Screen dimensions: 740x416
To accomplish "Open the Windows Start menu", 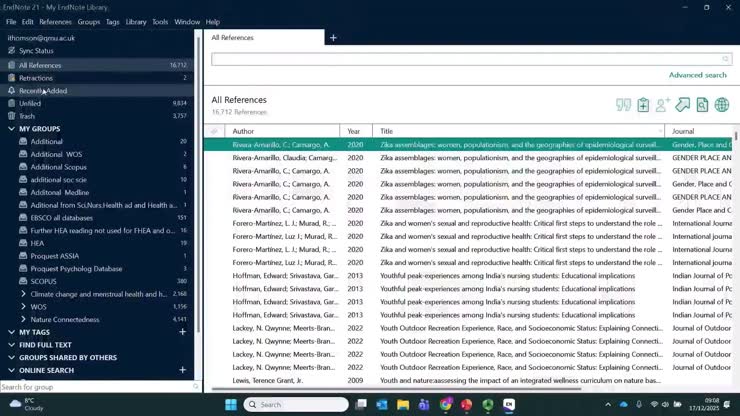I will (231, 405).
